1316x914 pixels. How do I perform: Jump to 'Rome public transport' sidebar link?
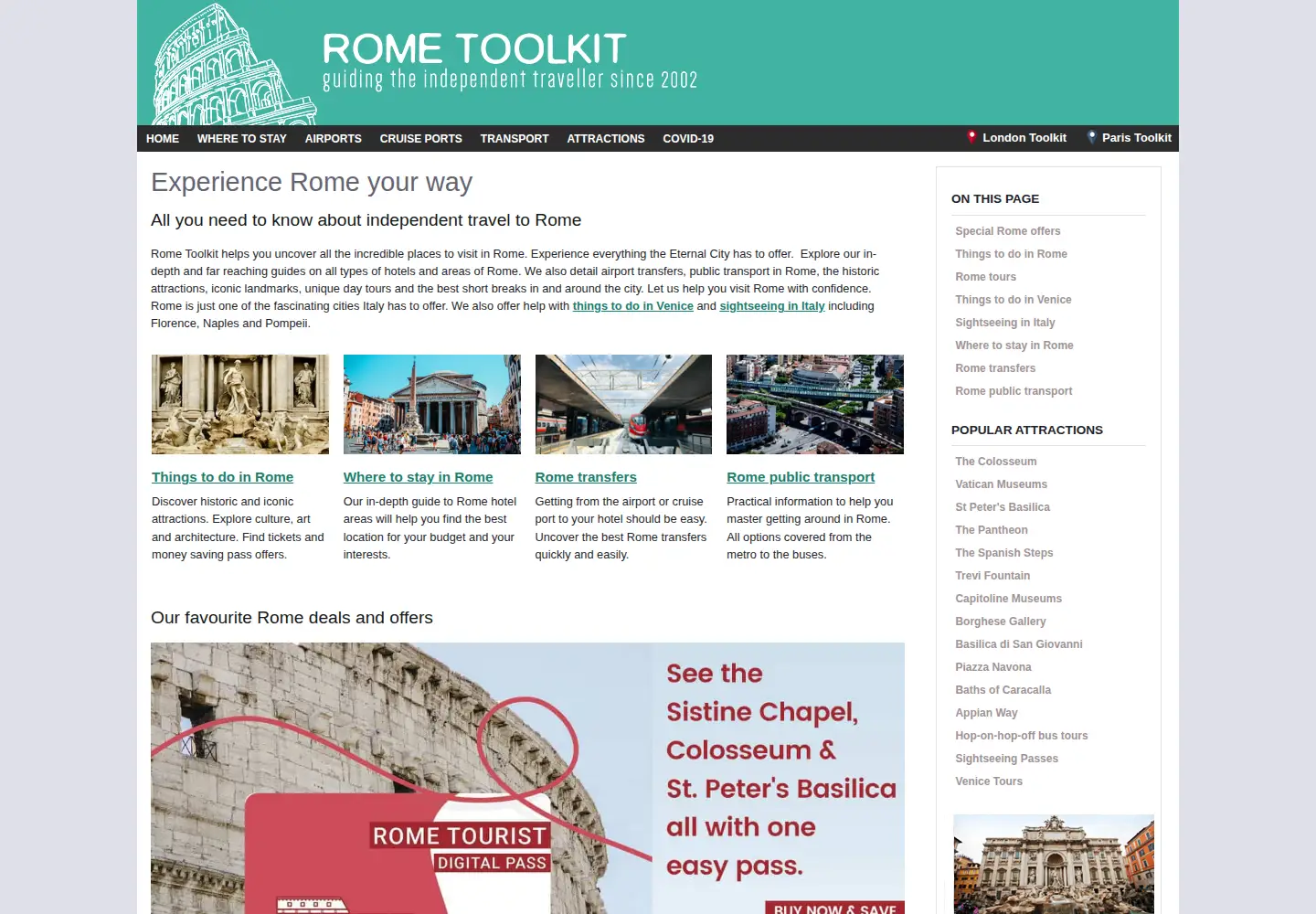pyautogui.click(x=1014, y=391)
